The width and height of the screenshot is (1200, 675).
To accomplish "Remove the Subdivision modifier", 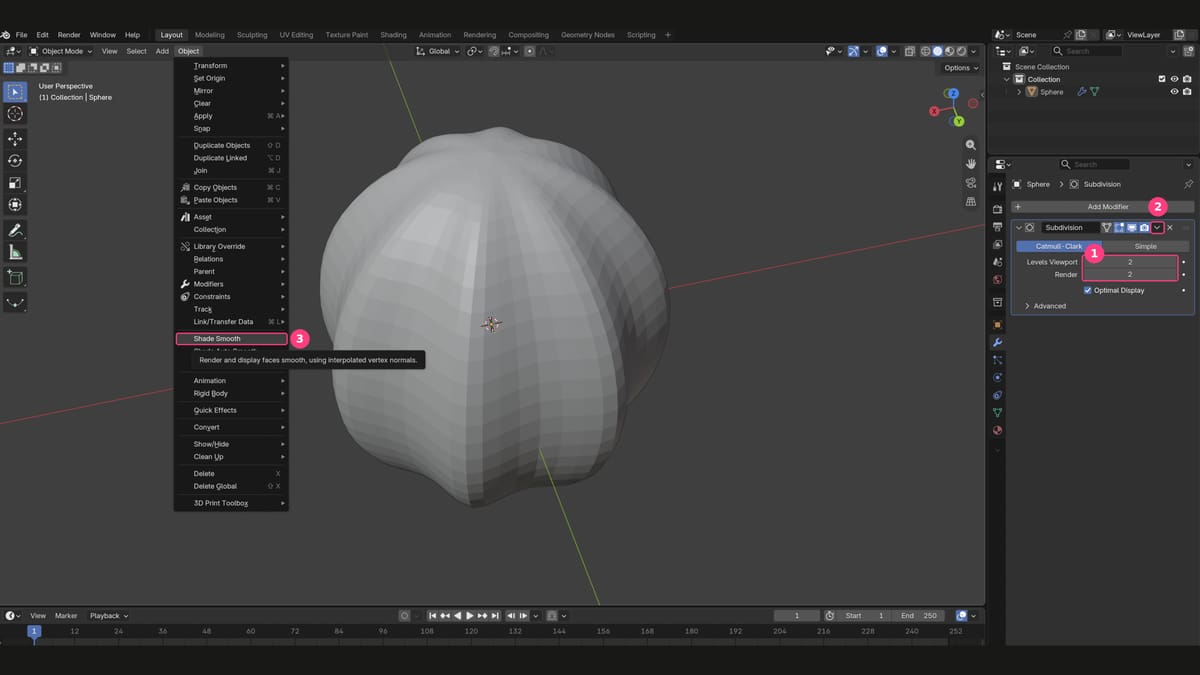I will [1170, 227].
